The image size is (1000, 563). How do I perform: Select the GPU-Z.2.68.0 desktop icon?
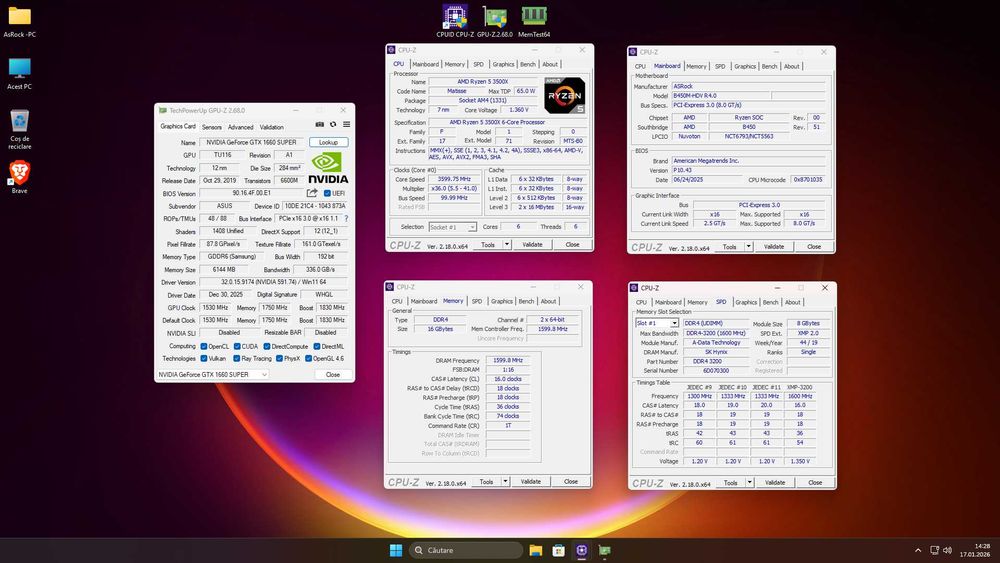point(494,21)
